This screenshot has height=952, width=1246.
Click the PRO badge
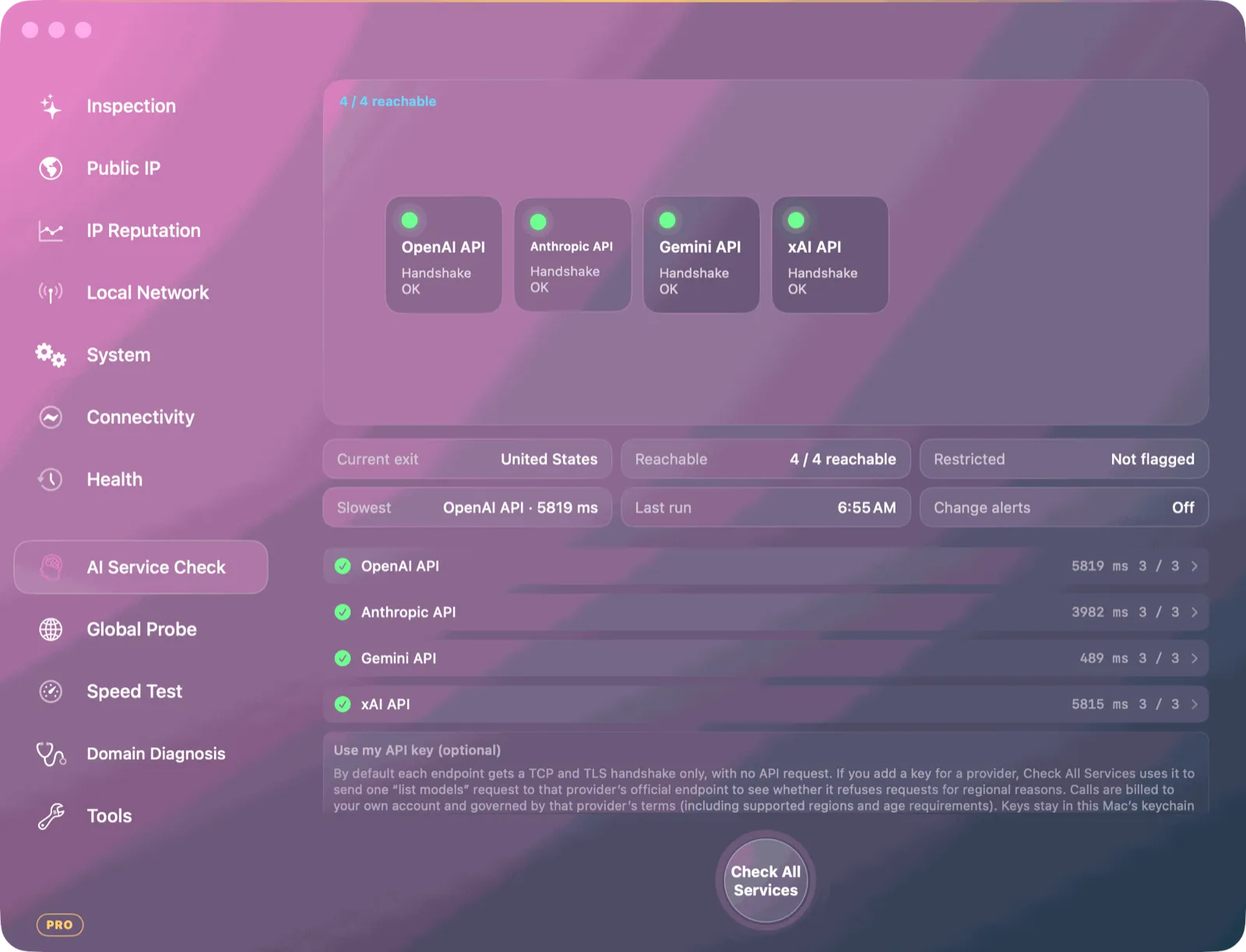coord(60,925)
